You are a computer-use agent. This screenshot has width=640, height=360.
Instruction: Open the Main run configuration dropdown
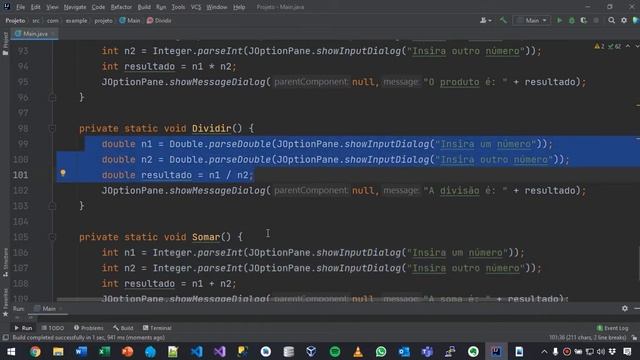point(531,20)
